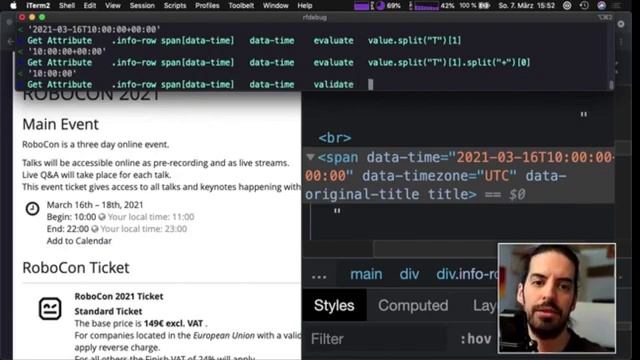Open the Shell menu
Screen dimensions: 640x360
tap(67, 6)
